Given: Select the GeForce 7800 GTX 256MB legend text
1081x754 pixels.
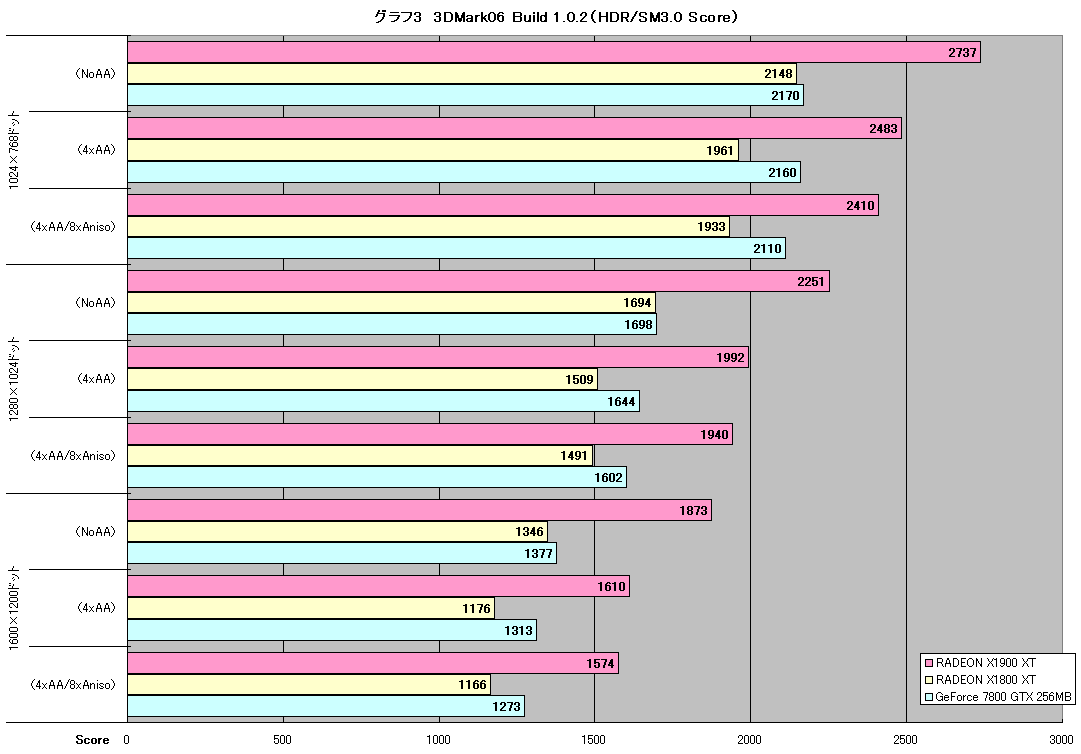Looking at the screenshot, I should click(x=1004, y=697).
